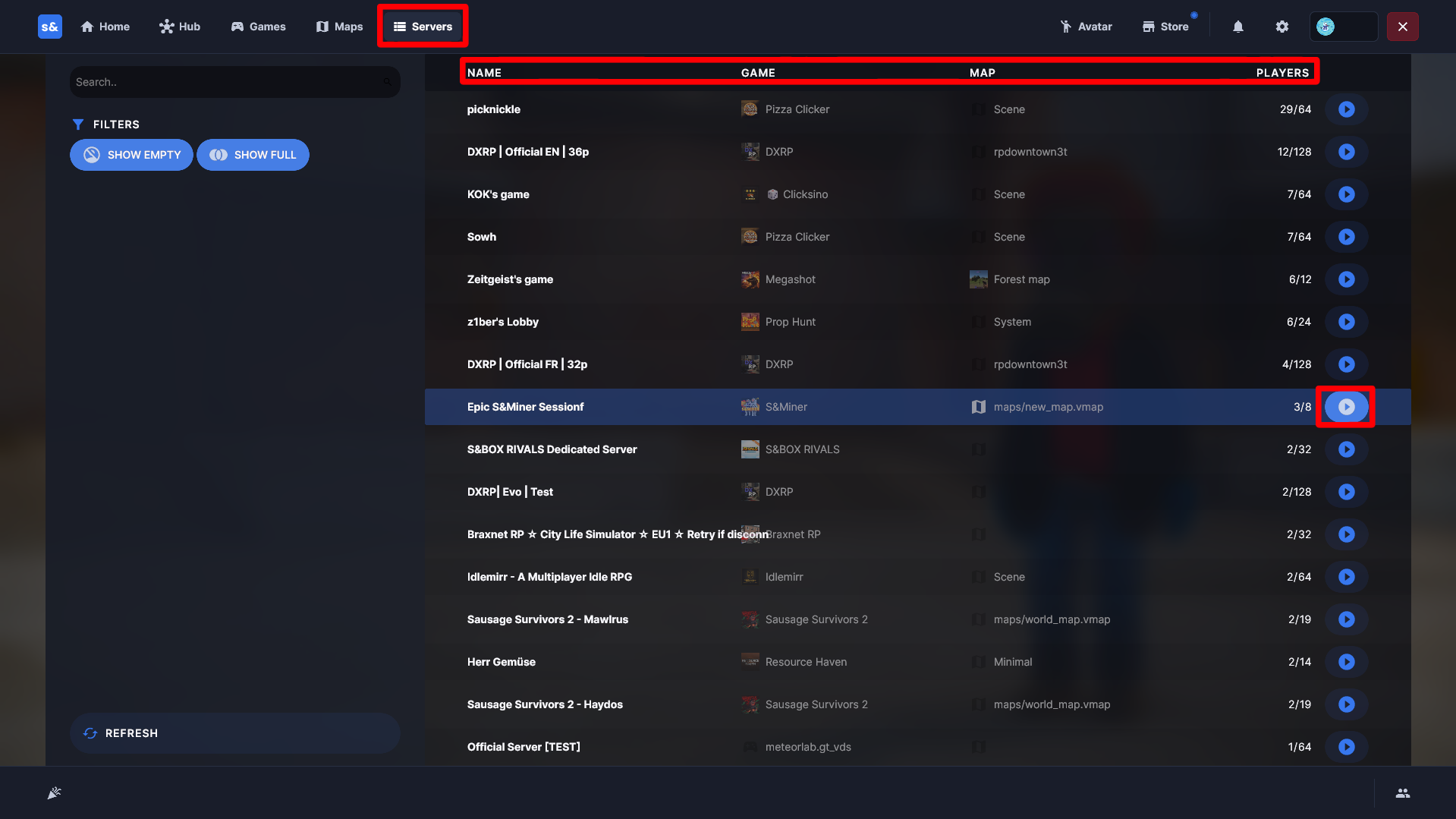
Task: Select the Zeitgeist's game server row
Action: pyautogui.click(x=917, y=279)
